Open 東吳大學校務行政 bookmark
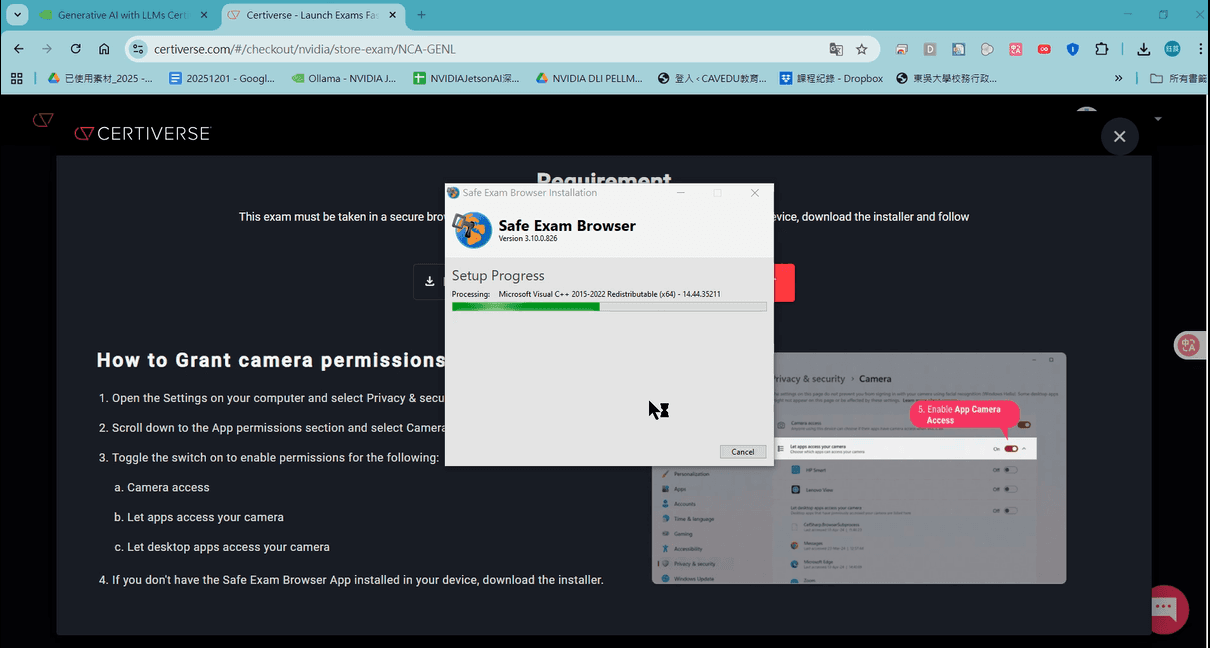 (946, 78)
